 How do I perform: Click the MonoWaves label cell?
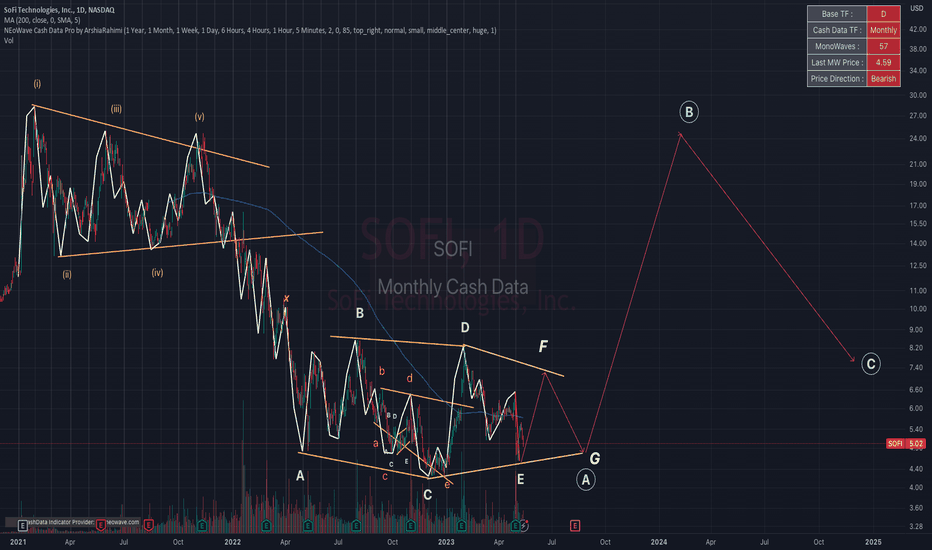pyautogui.click(x=837, y=46)
